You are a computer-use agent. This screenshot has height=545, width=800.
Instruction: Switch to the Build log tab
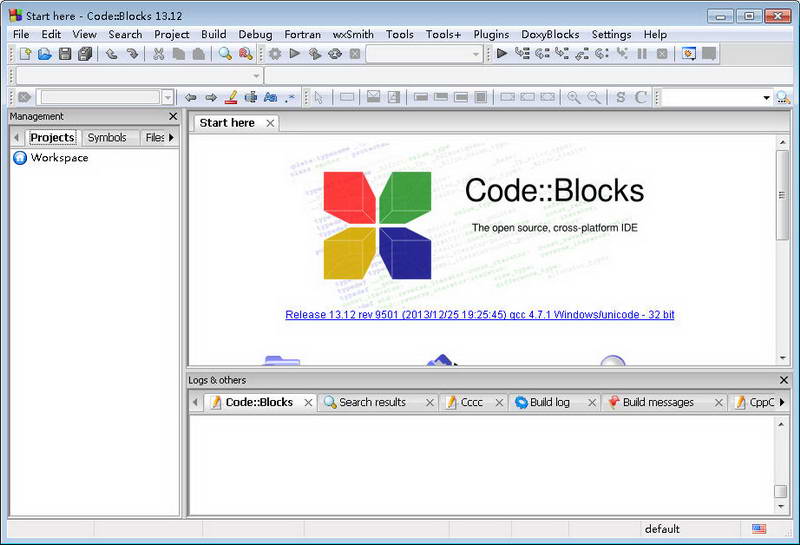click(549, 402)
